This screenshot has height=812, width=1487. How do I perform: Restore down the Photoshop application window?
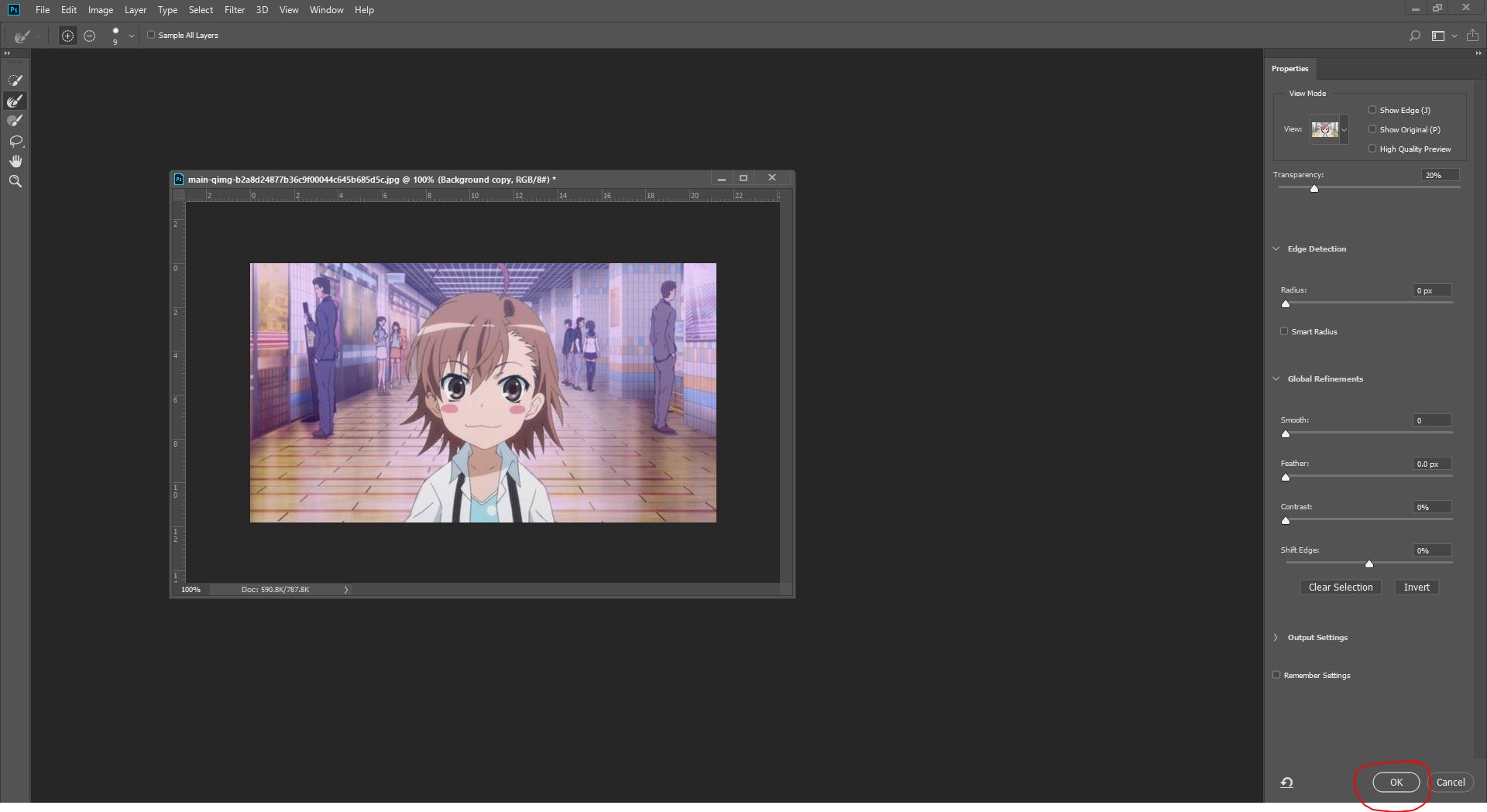tap(1437, 9)
